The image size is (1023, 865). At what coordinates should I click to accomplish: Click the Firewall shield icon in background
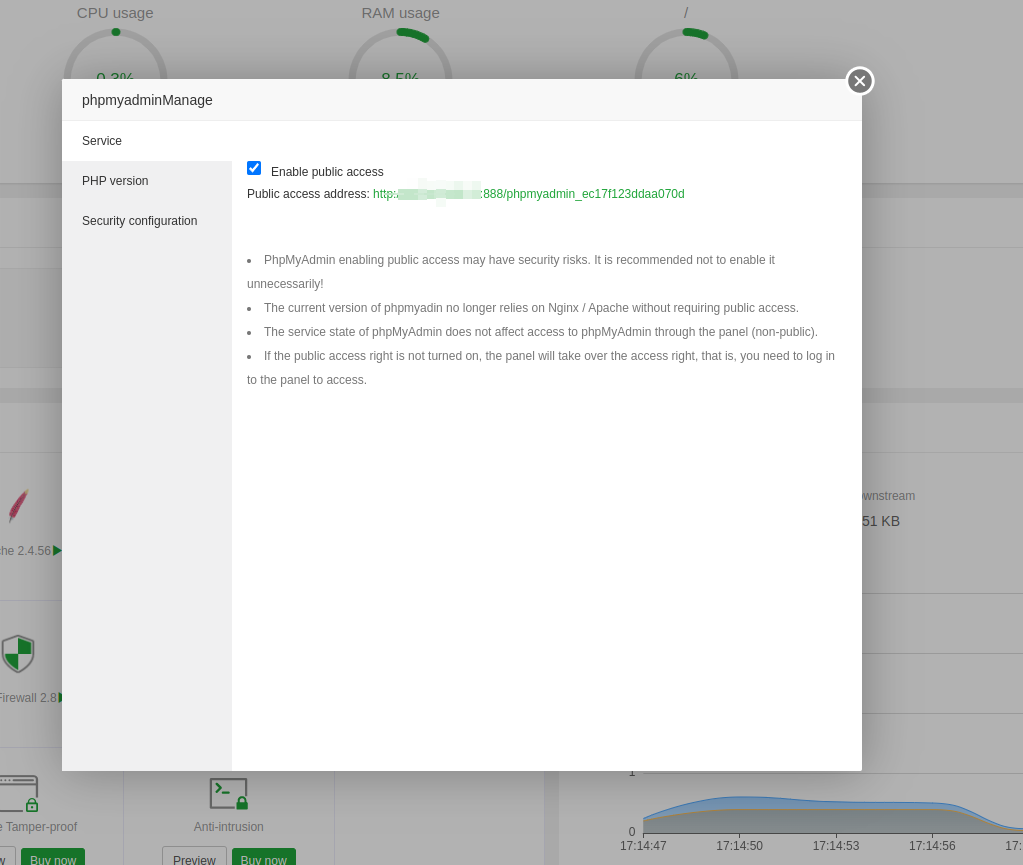point(18,654)
